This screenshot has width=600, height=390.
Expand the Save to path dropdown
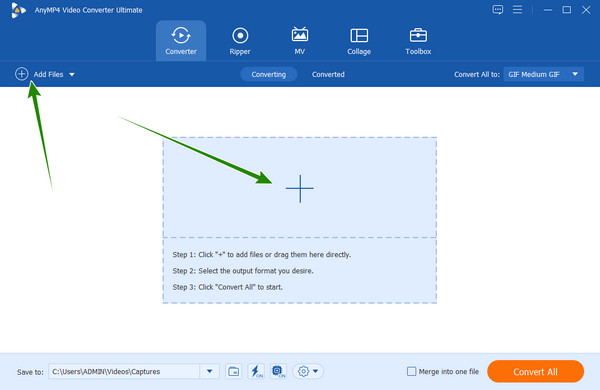(x=209, y=371)
